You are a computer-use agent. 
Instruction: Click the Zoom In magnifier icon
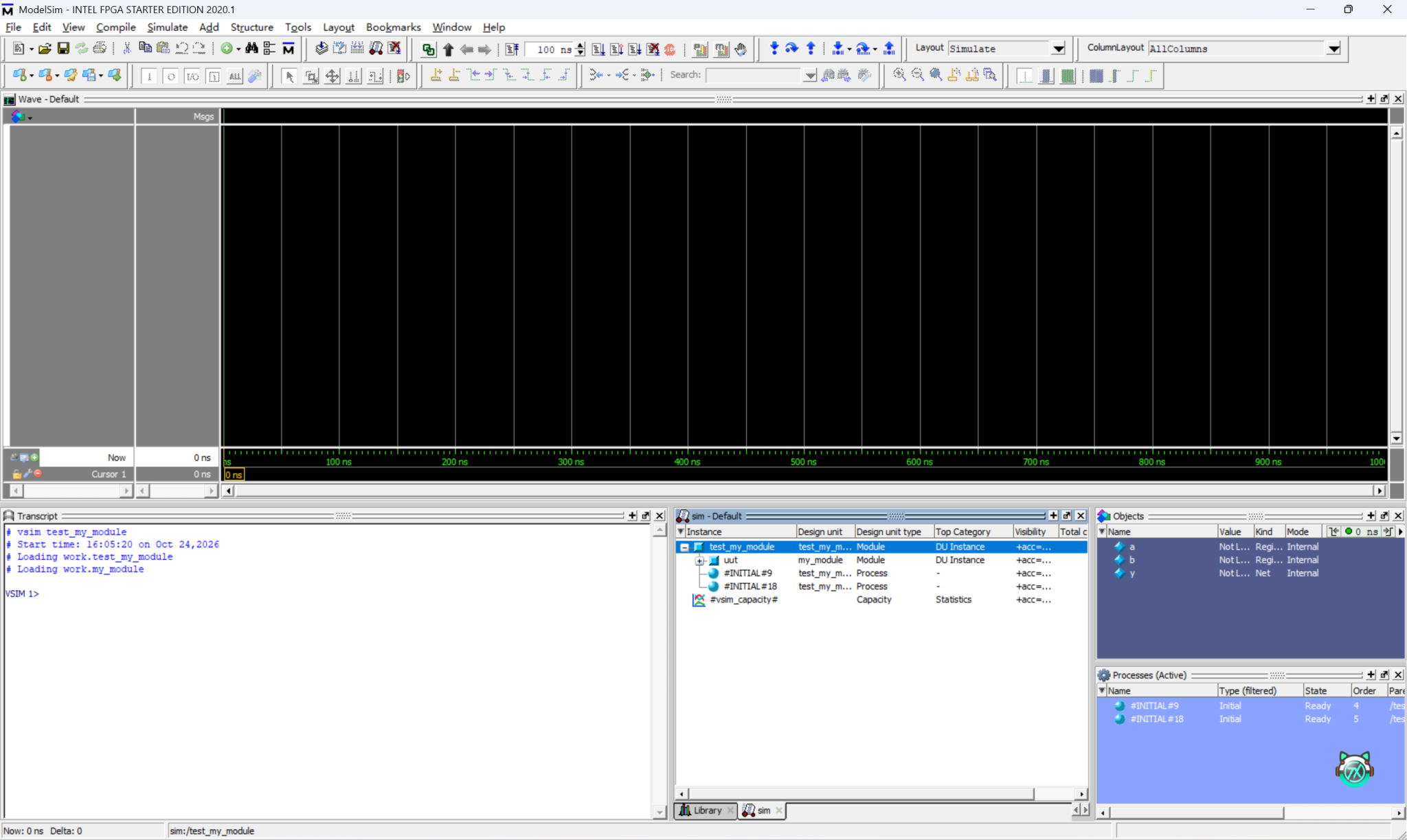(x=899, y=75)
